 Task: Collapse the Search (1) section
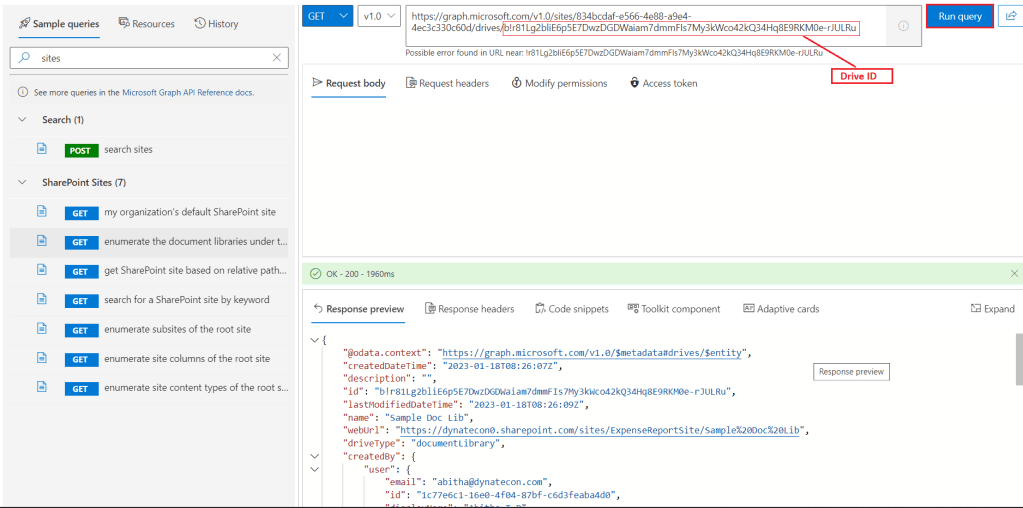23,120
